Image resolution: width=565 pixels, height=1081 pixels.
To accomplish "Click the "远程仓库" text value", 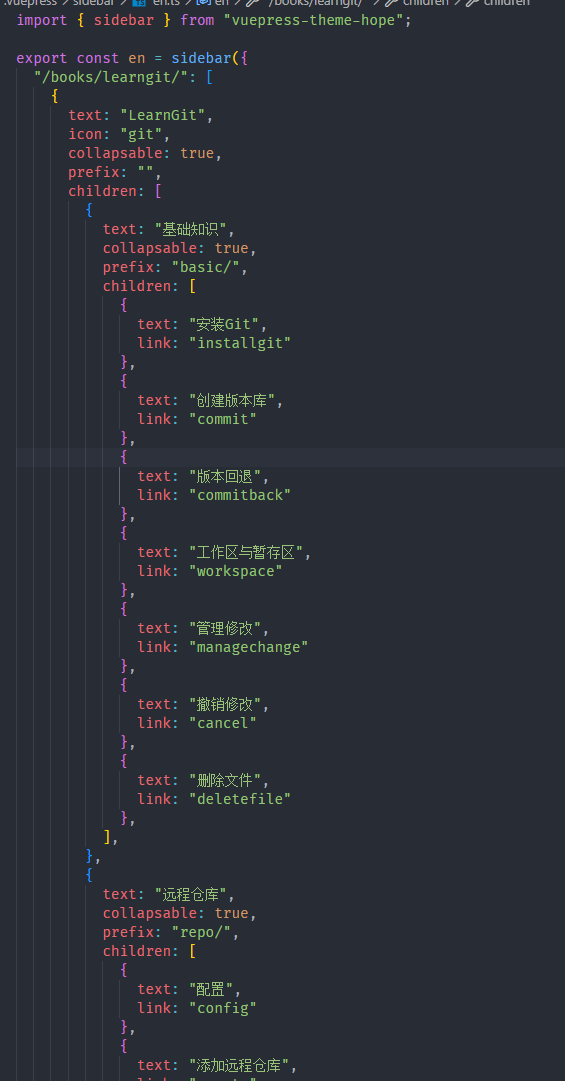I will click(x=191, y=894).
